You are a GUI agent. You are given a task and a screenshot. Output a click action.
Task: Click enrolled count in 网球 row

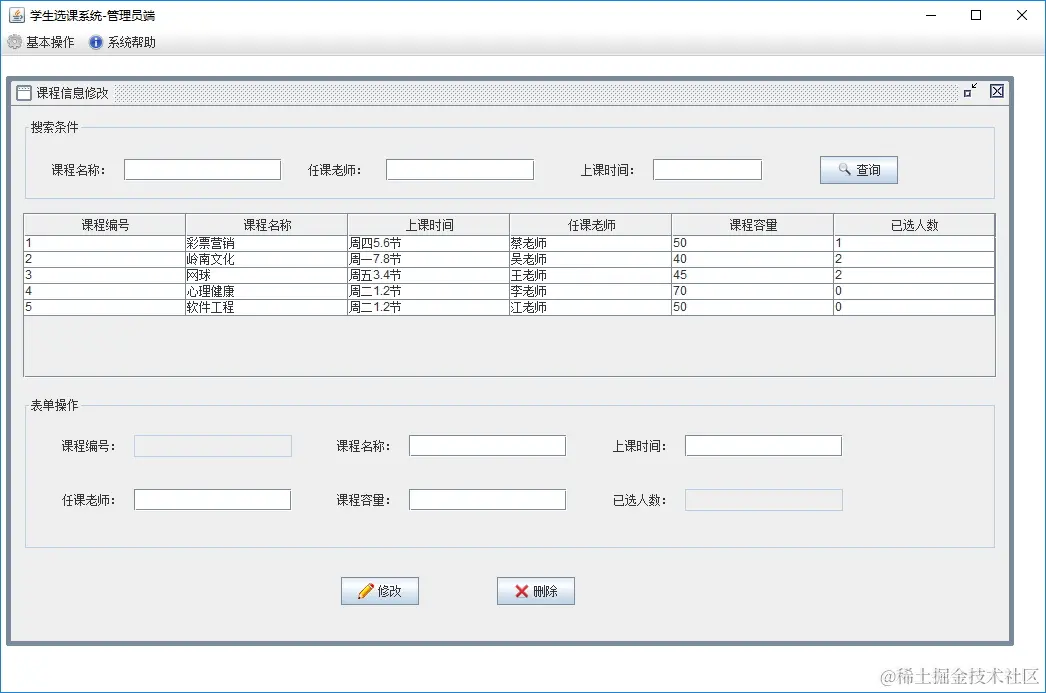[915, 275]
